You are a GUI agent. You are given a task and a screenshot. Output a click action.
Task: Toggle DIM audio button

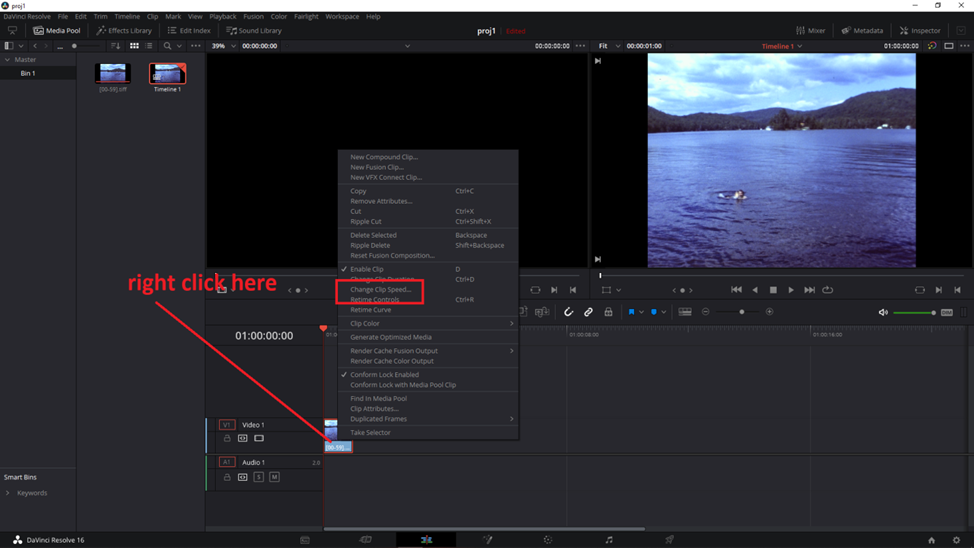point(947,313)
